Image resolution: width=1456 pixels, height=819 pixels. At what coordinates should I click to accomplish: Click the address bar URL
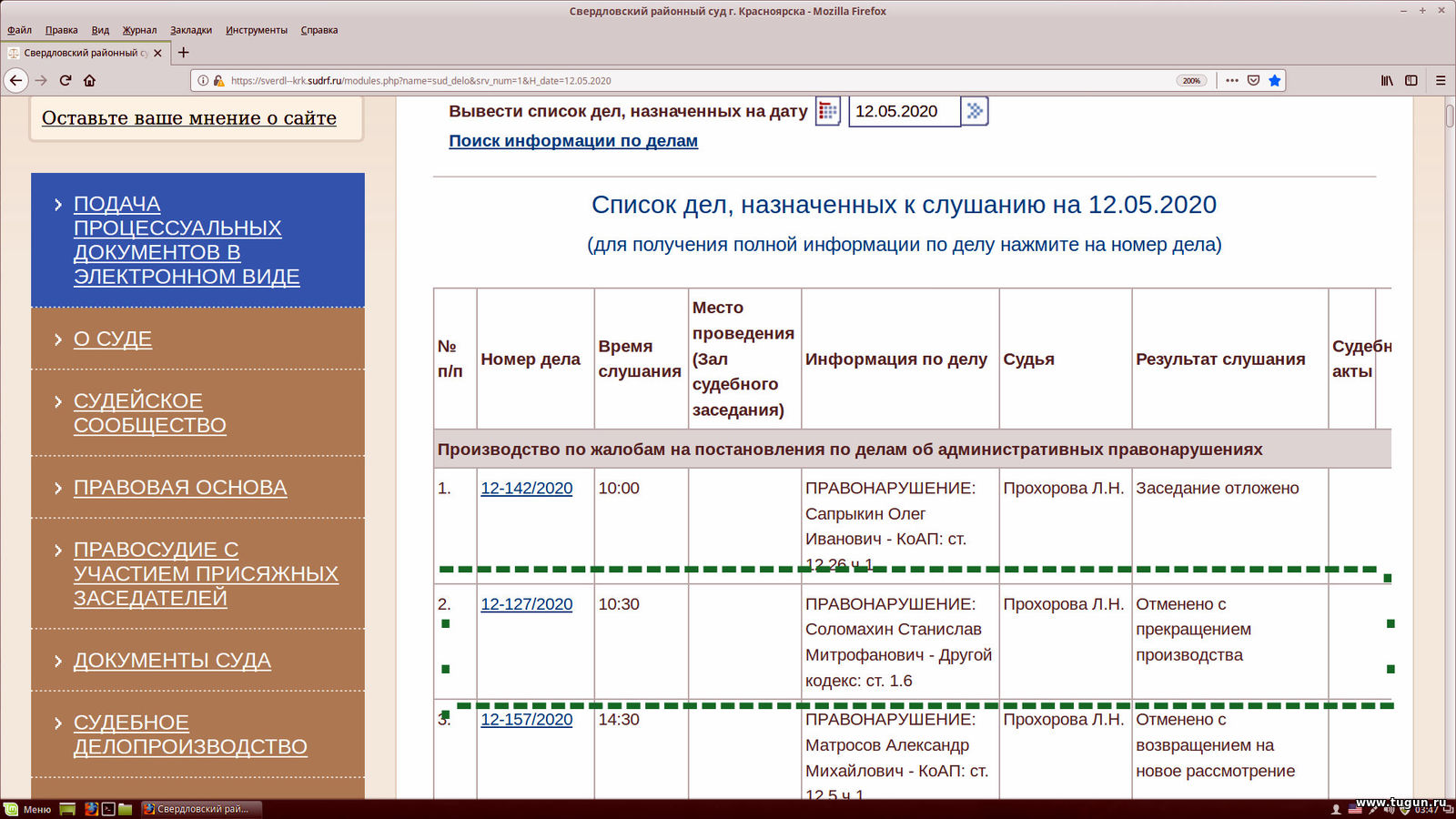point(420,80)
